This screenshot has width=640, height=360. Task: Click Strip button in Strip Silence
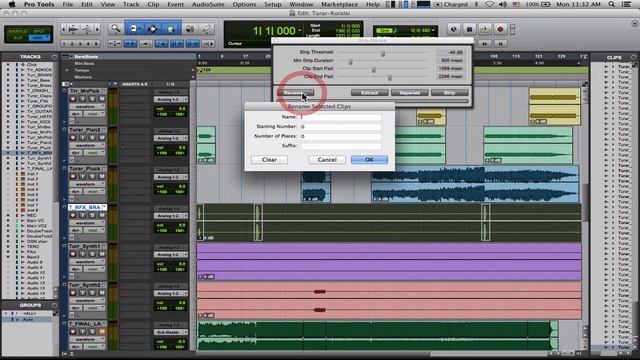449,93
